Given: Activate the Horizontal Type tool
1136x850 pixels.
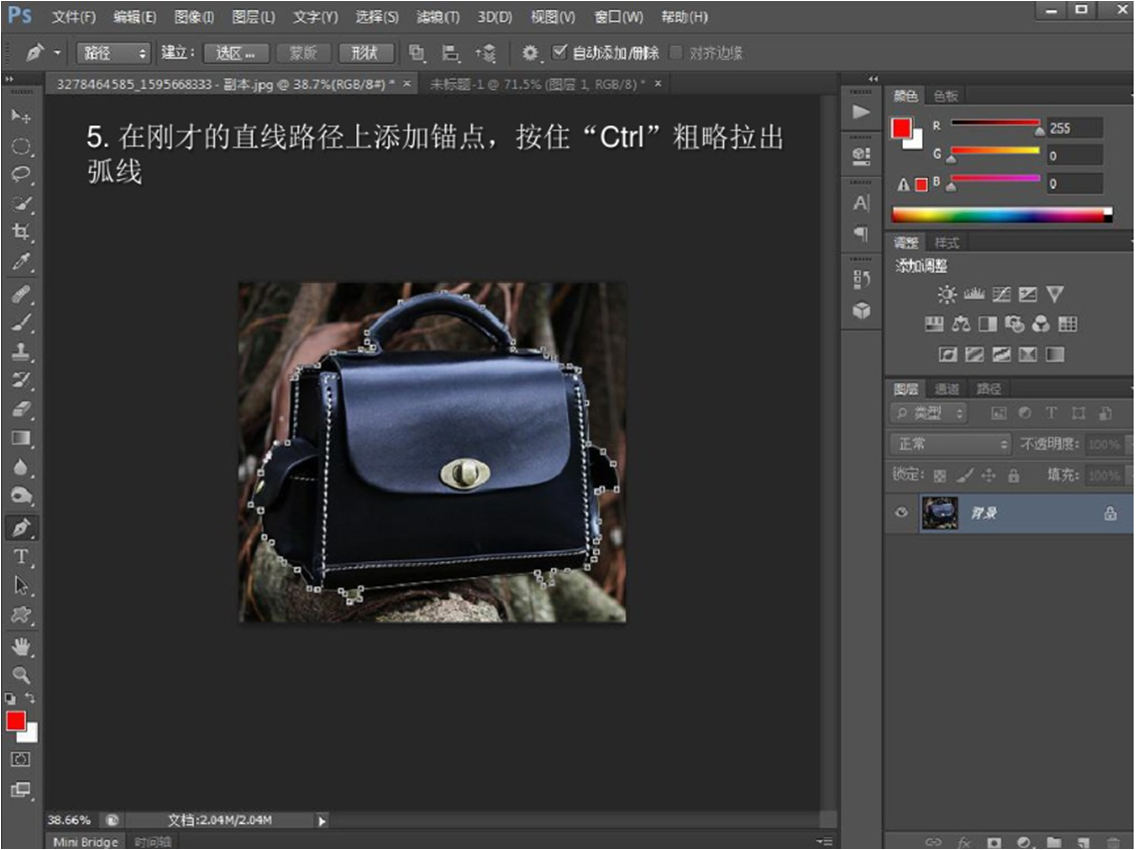Looking at the screenshot, I should coord(21,556).
